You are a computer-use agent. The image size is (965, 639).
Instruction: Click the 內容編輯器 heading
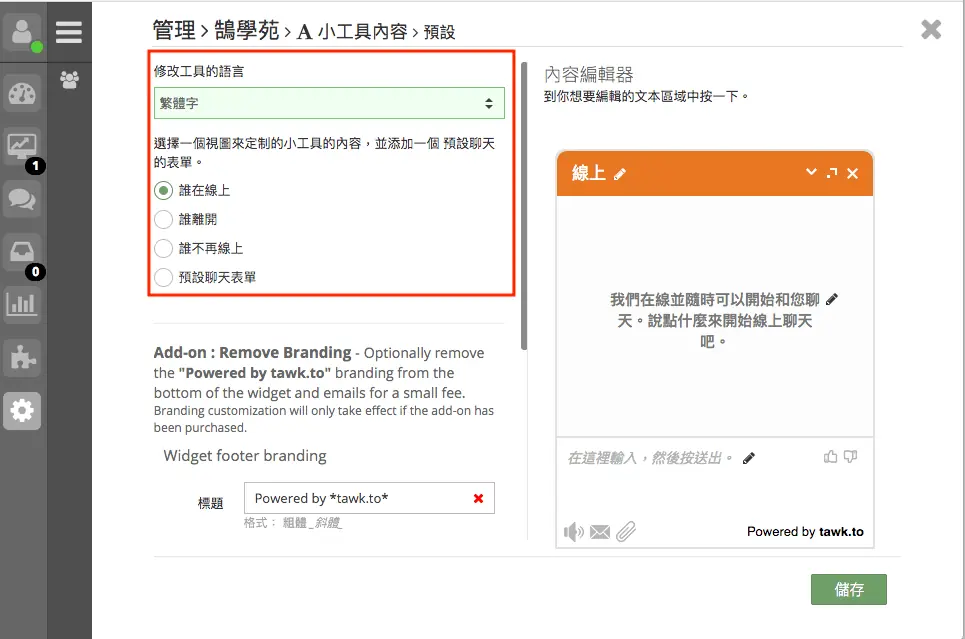click(589, 74)
